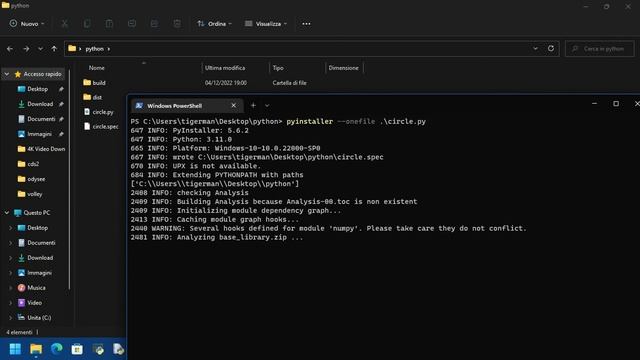Viewport: 640px width, 360px height.
Task: Open the Windows Start menu
Action: coord(15,349)
